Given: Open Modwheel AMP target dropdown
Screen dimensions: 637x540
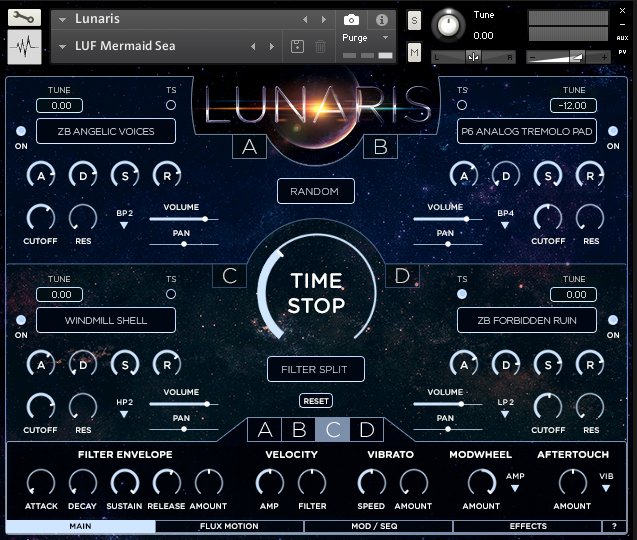Looking at the screenshot, I should (515, 488).
